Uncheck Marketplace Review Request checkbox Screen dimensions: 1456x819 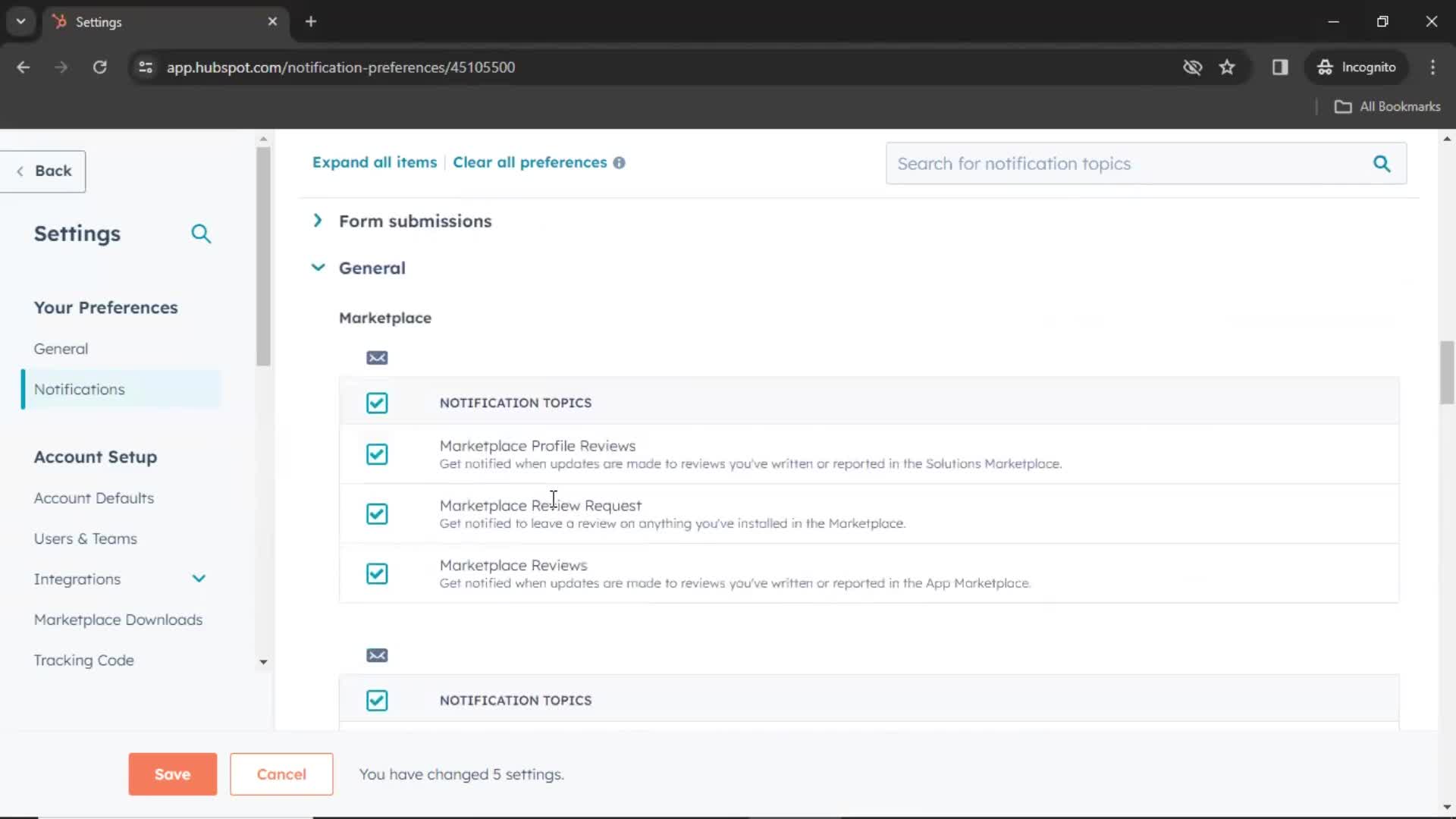(377, 514)
